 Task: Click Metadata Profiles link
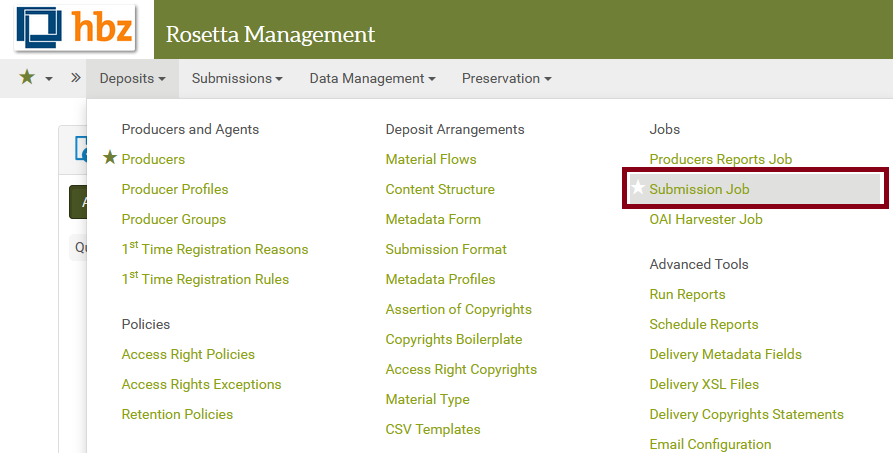[440, 279]
